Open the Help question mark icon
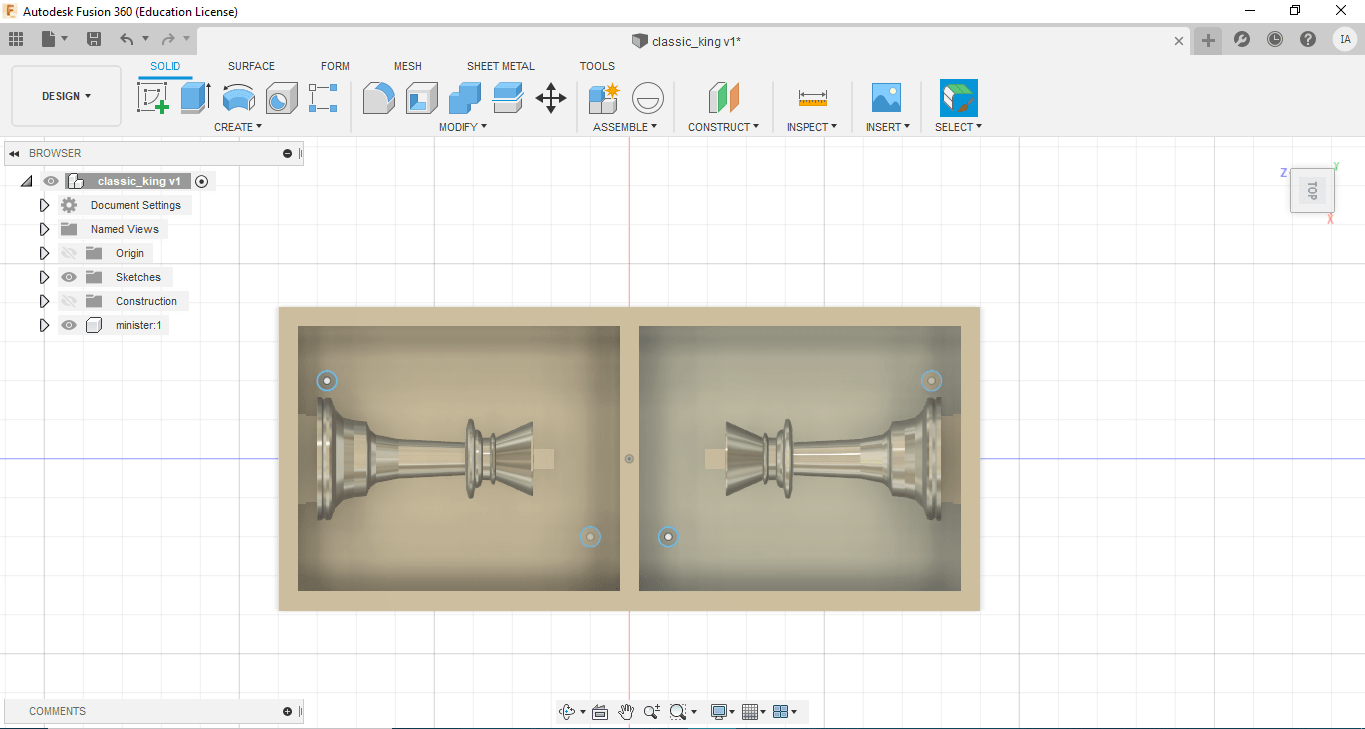 pos(1308,39)
